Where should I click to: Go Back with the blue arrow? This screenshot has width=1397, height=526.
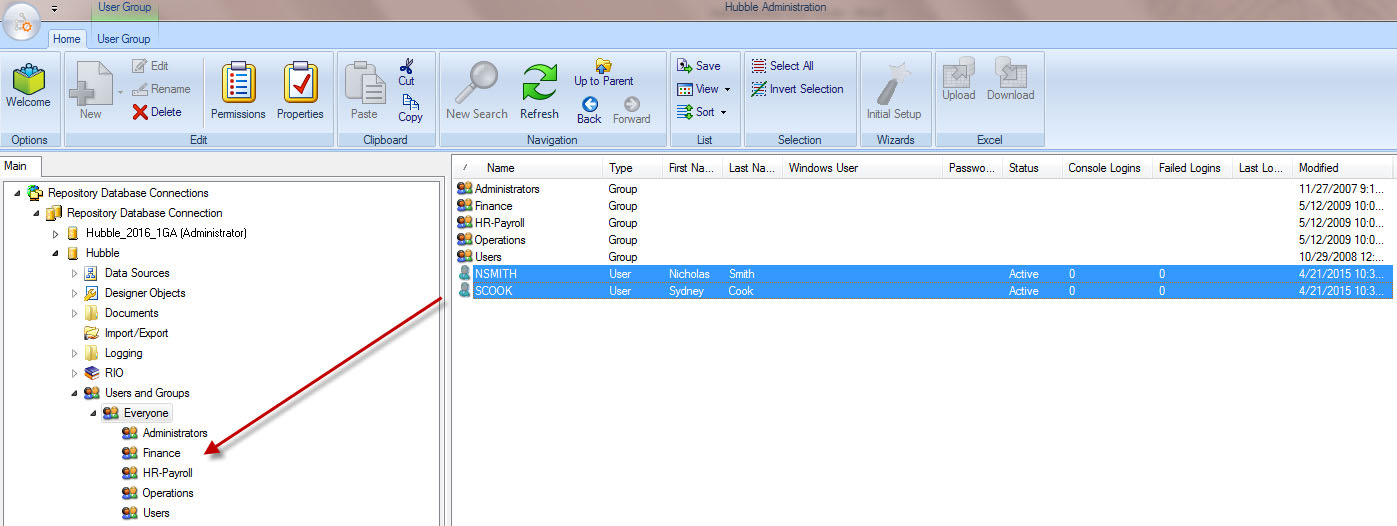pyautogui.click(x=589, y=104)
